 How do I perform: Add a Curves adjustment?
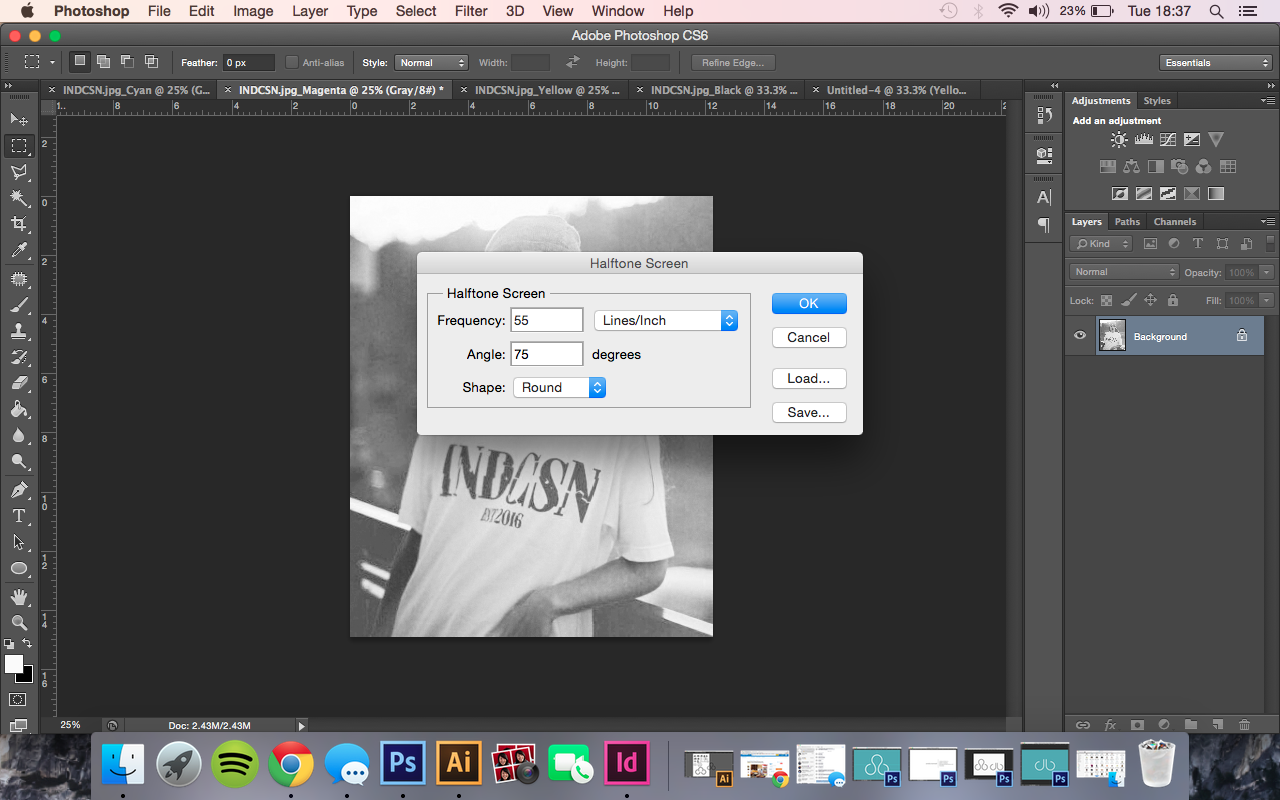(1167, 140)
